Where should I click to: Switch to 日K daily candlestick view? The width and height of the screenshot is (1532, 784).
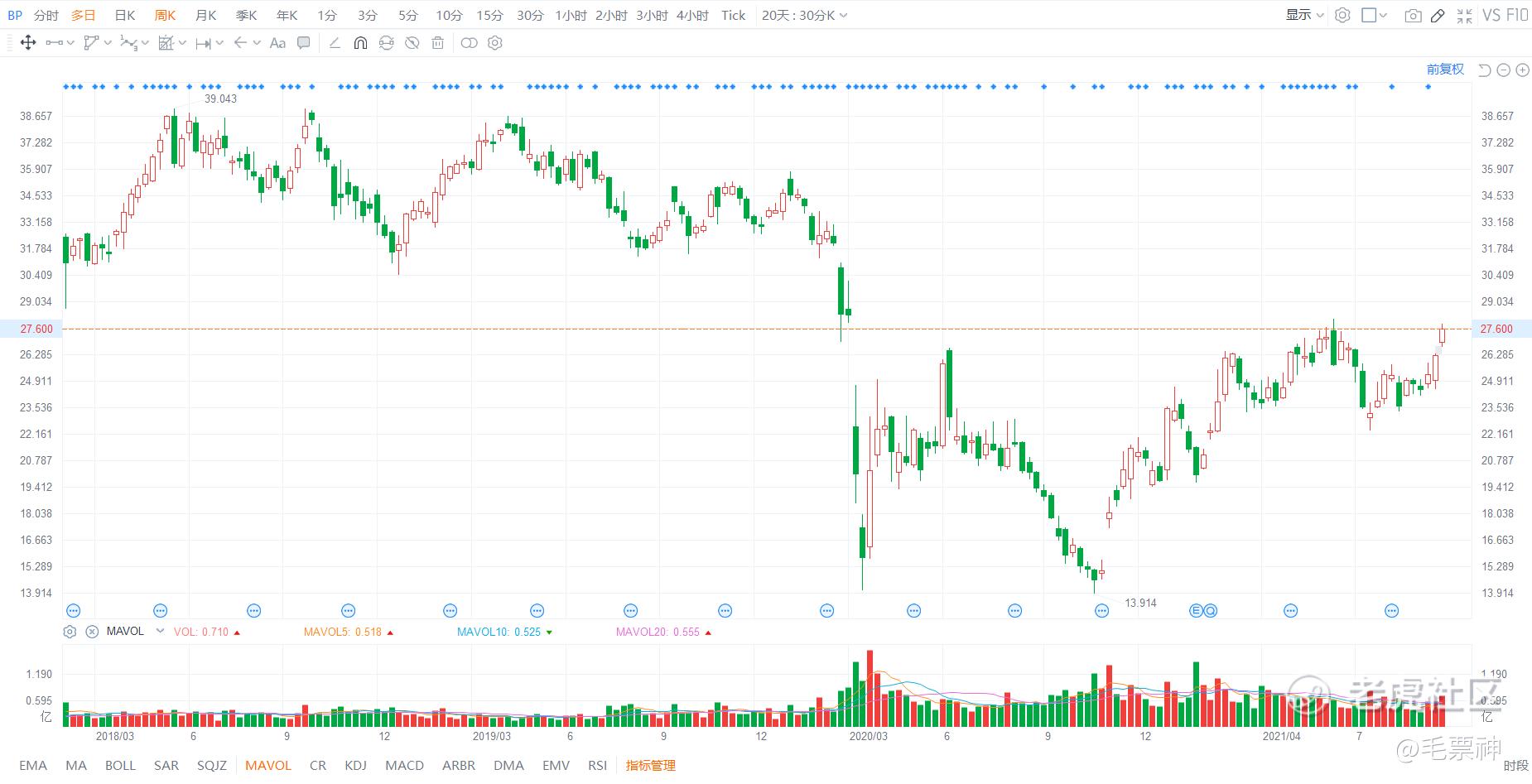[x=124, y=15]
